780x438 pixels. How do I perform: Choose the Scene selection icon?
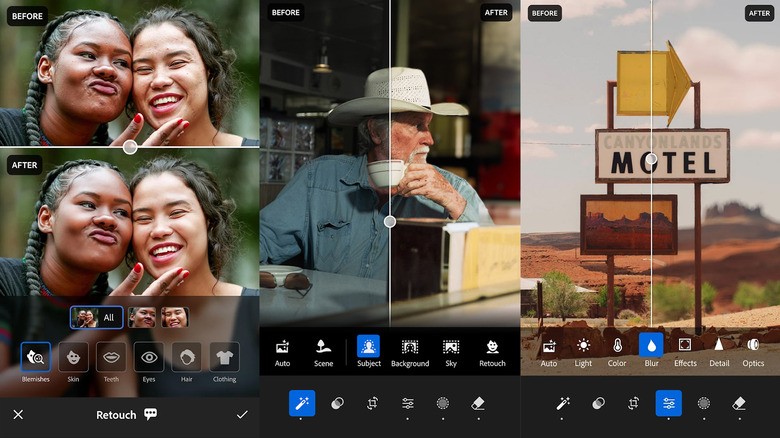(x=323, y=347)
